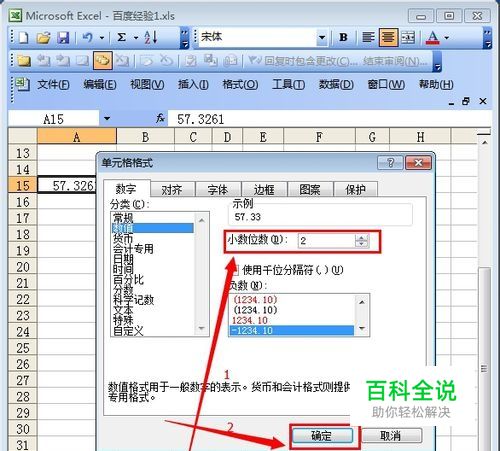Click the yellow folder icon in reviewing toolbar
The width and height of the screenshot is (500, 451).
coord(24,61)
